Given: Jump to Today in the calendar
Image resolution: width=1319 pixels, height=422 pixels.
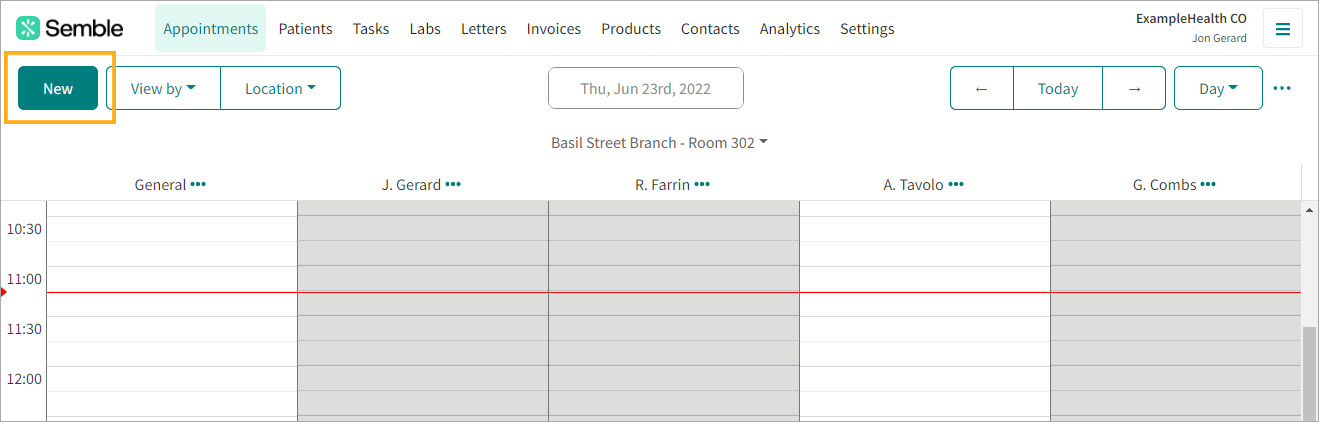Looking at the screenshot, I should [1058, 88].
